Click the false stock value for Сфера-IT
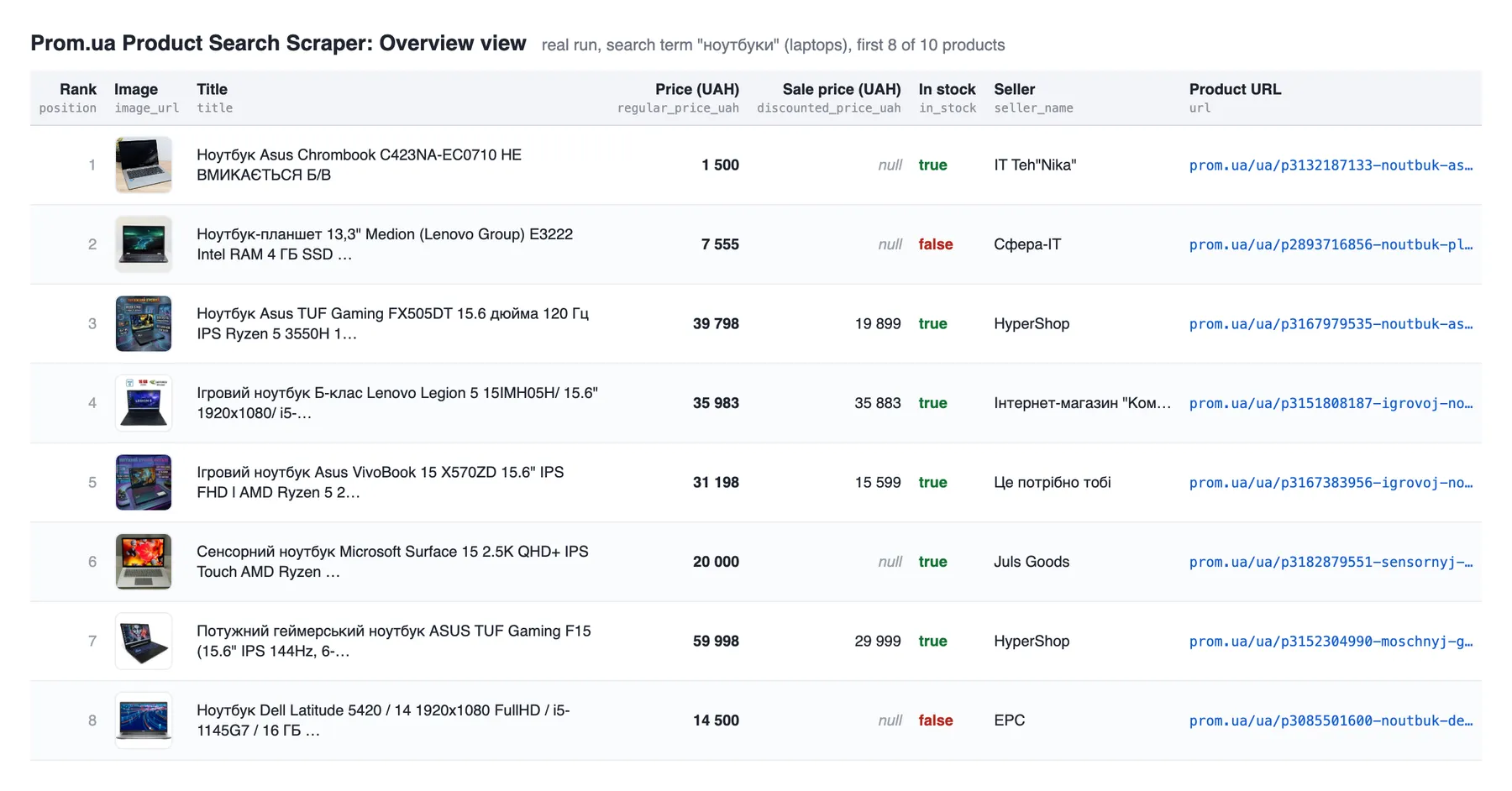Screen dimensions: 1512x791 pos(936,244)
